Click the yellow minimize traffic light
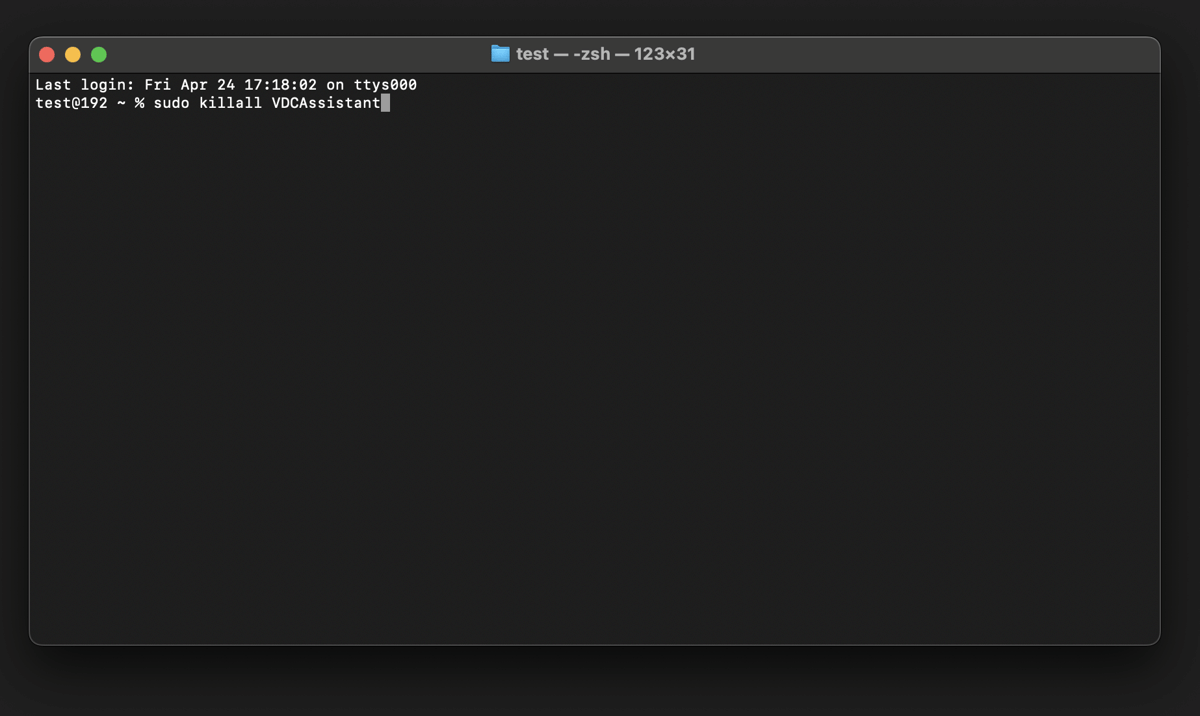Image resolution: width=1200 pixels, height=716 pixels. [72, 54]
